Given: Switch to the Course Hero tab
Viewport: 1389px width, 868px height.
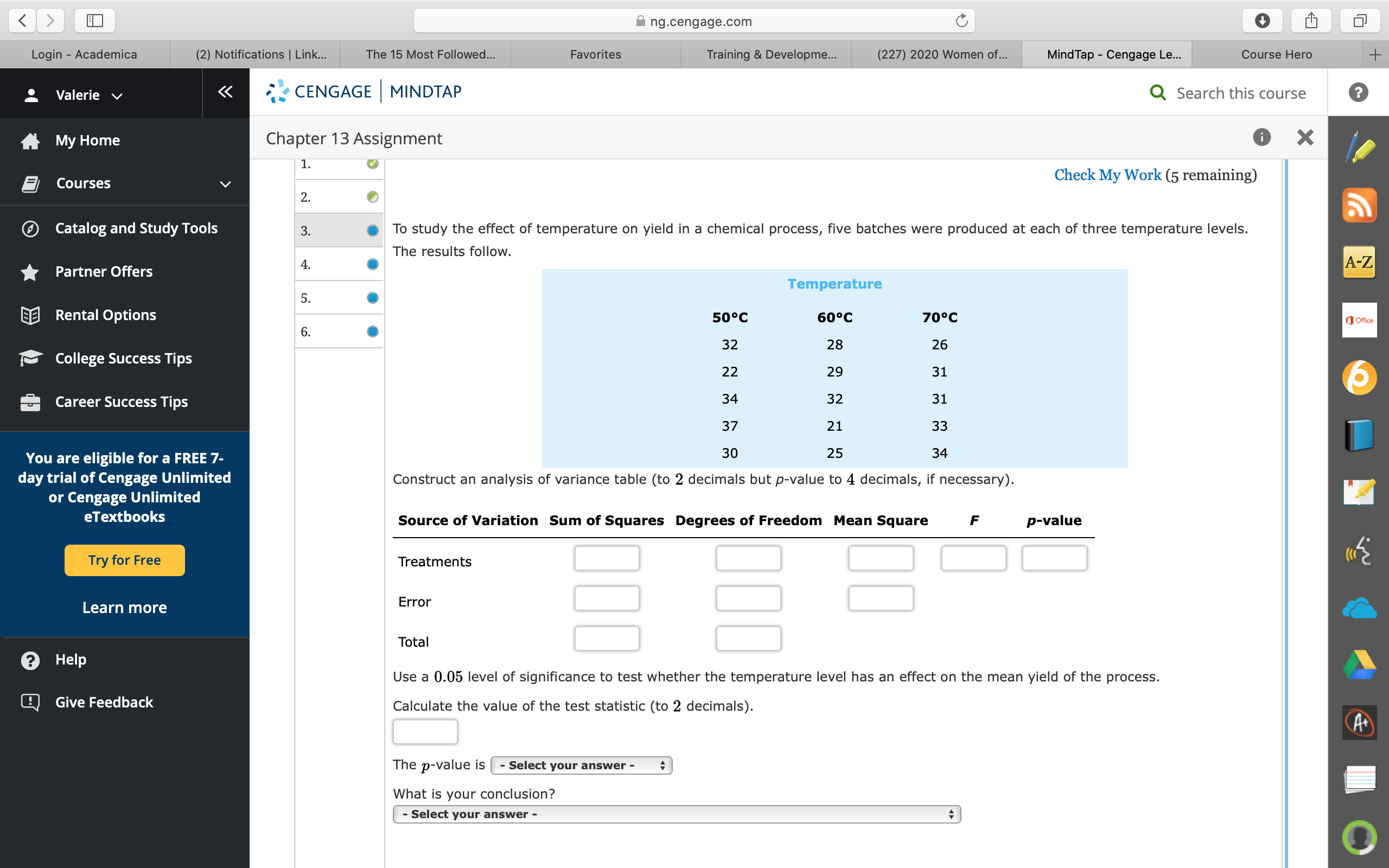Looking at the screenshot, I should tap(1277, 54).
